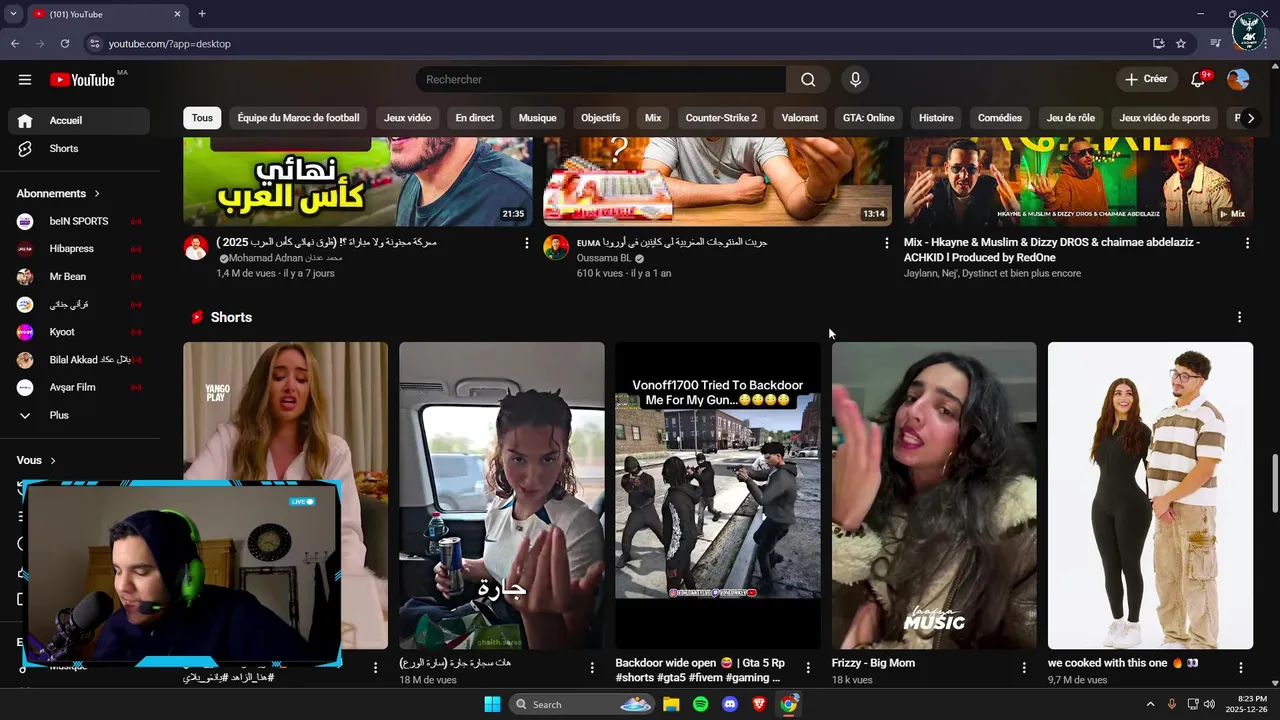1280x720 pixels.
Task: Select the Jeux vidéo chip
Action: [x=407, y=118]
